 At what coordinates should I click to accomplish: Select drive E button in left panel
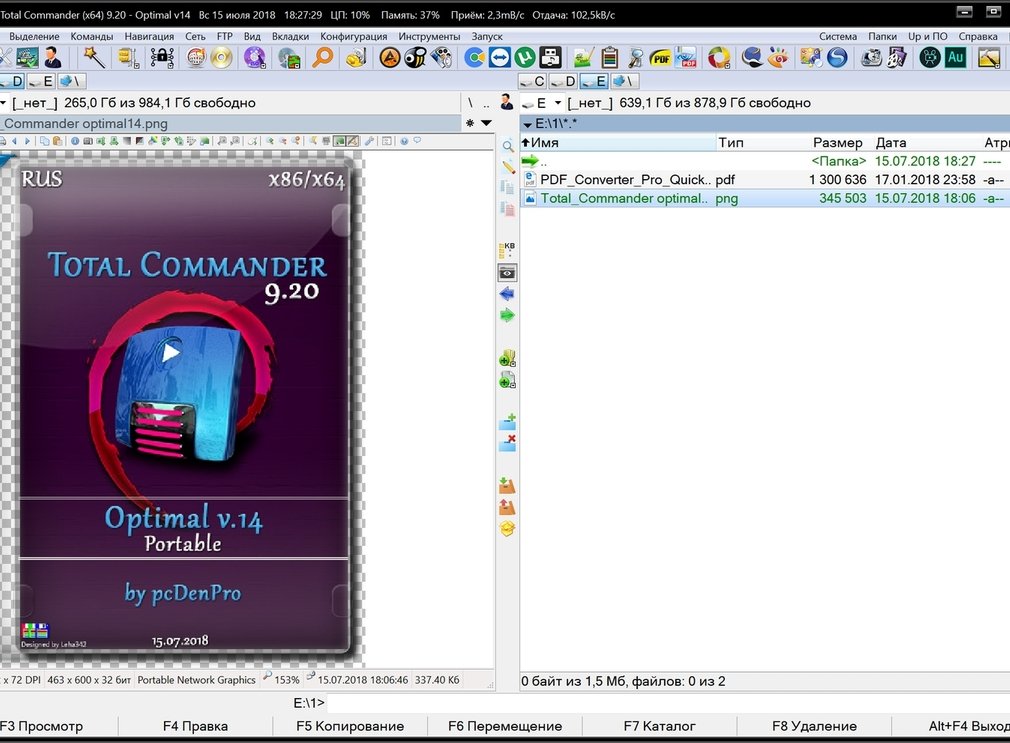click(x=41, y=81)
